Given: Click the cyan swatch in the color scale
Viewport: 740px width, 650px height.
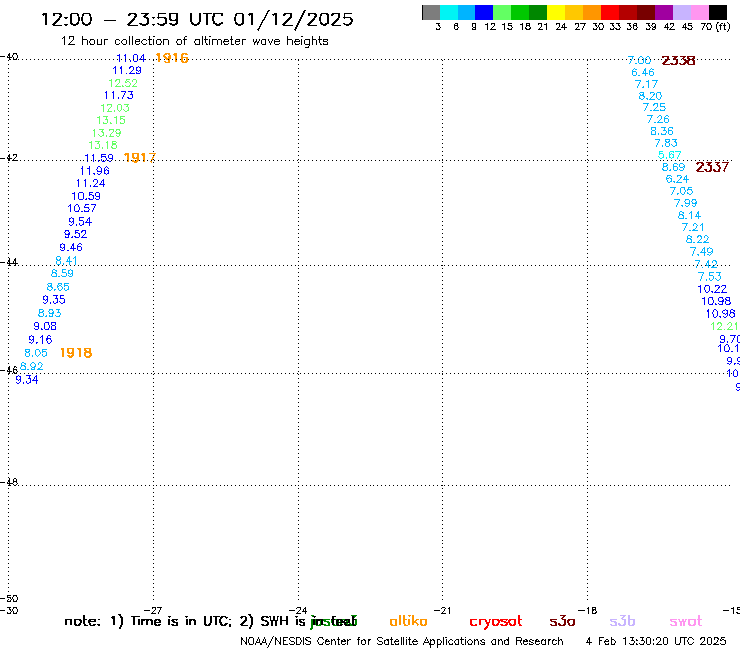Looking at the screenshot, I should [x=449, y=12].
